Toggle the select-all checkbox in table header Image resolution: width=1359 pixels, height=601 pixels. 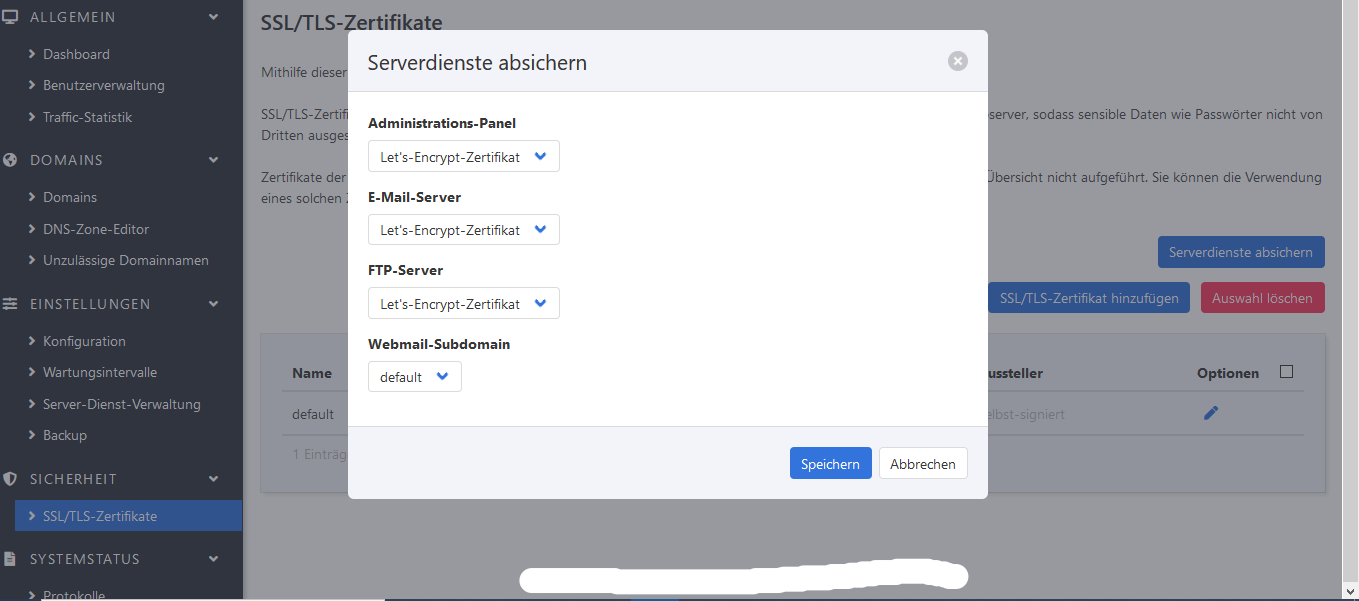(x=1286, y=372)
